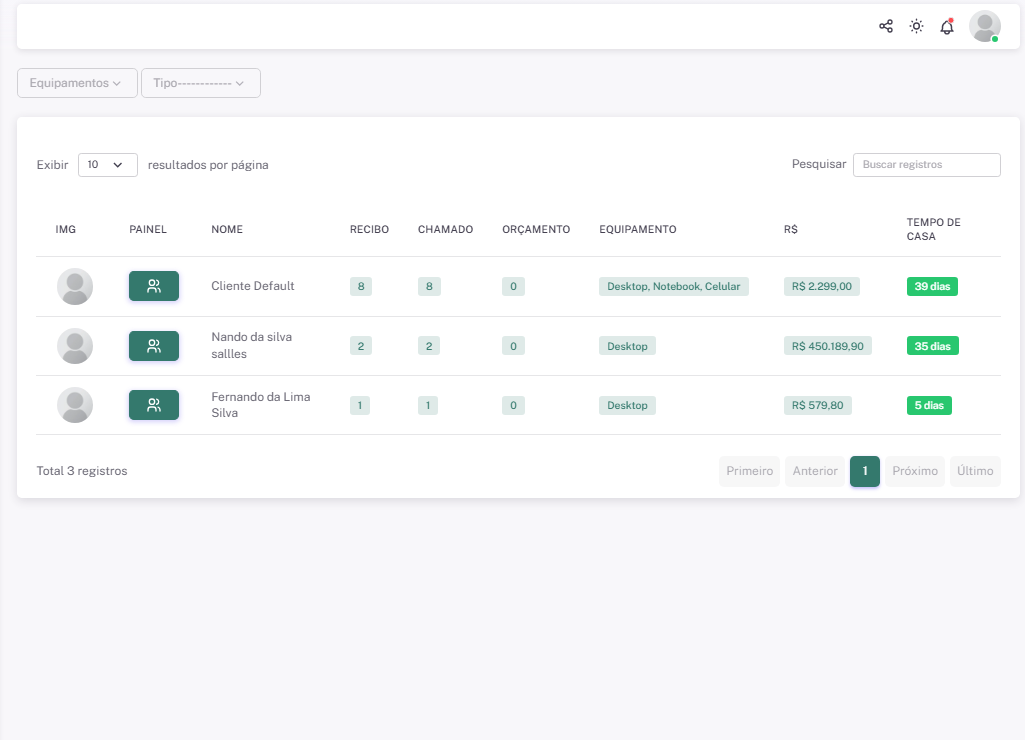Click chamado badge 8 for Cliente Default

point(429,286)
